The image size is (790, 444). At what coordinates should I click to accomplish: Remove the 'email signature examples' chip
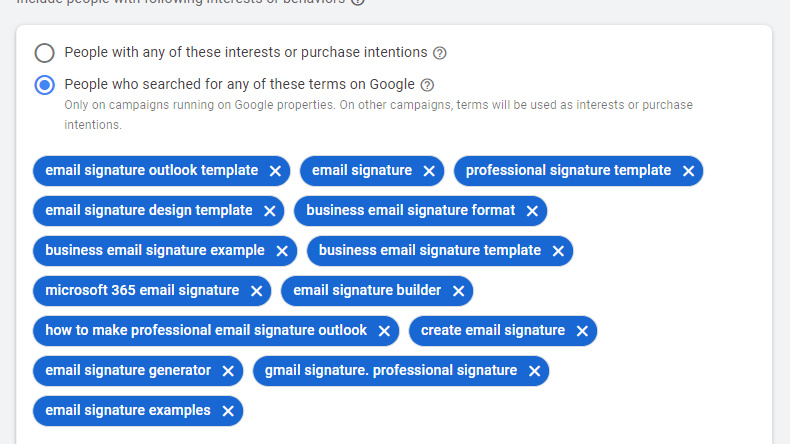tap(228, 411)
